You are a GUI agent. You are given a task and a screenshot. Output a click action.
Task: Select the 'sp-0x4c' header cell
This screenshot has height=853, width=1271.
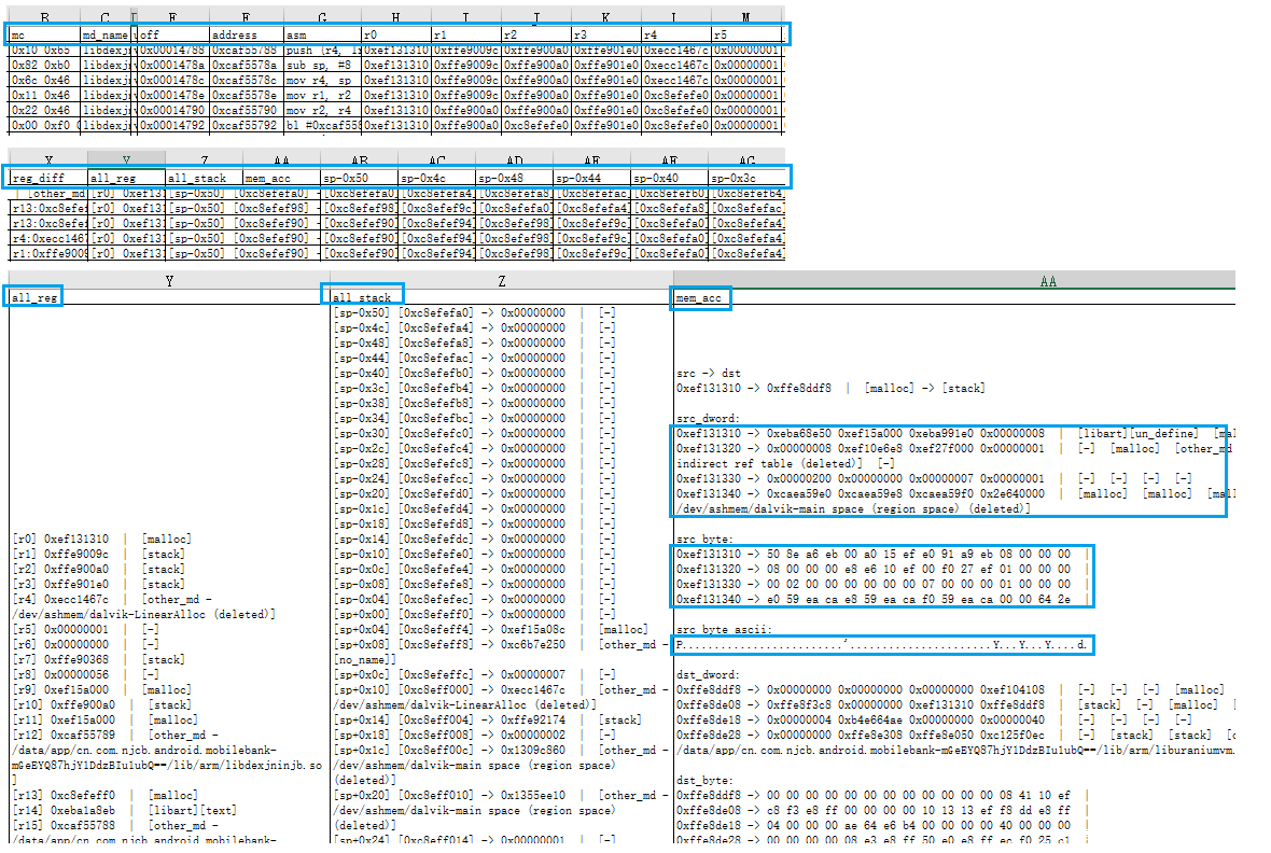pyautogui.click(x=436, y=178)
